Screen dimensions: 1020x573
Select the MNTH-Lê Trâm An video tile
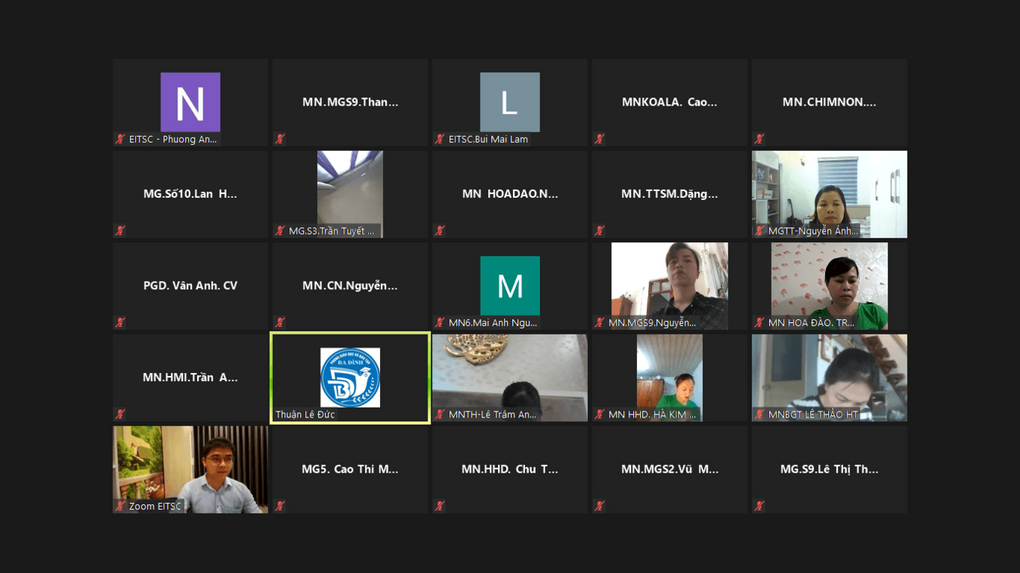[x=509, y=376]
